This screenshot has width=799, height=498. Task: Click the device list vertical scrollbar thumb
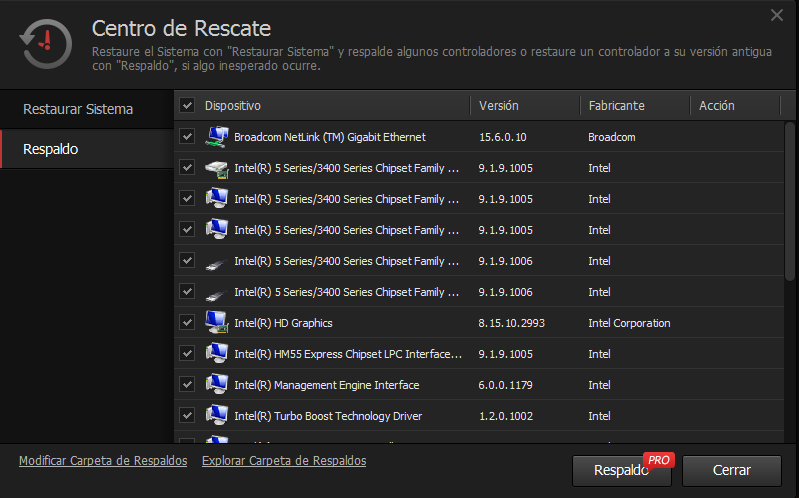click(790, 201)
